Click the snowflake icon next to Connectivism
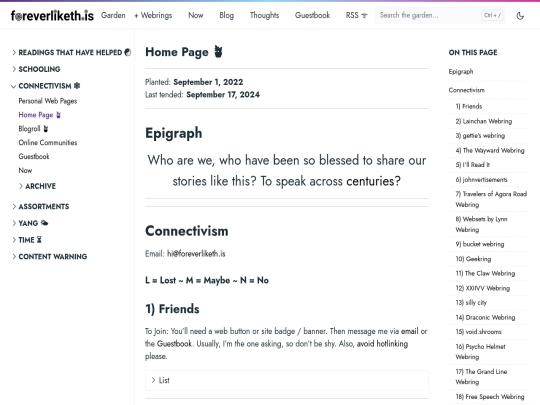This screenshot has width=540, height=405. coord(77,86)
